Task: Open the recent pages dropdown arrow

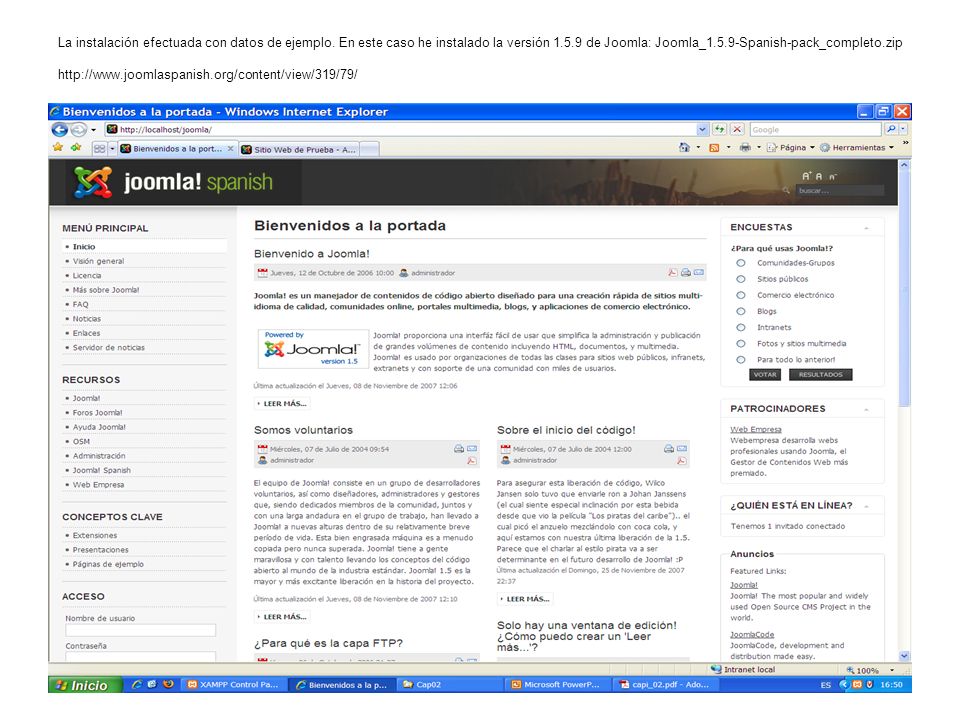Action: tap(93, 130)
